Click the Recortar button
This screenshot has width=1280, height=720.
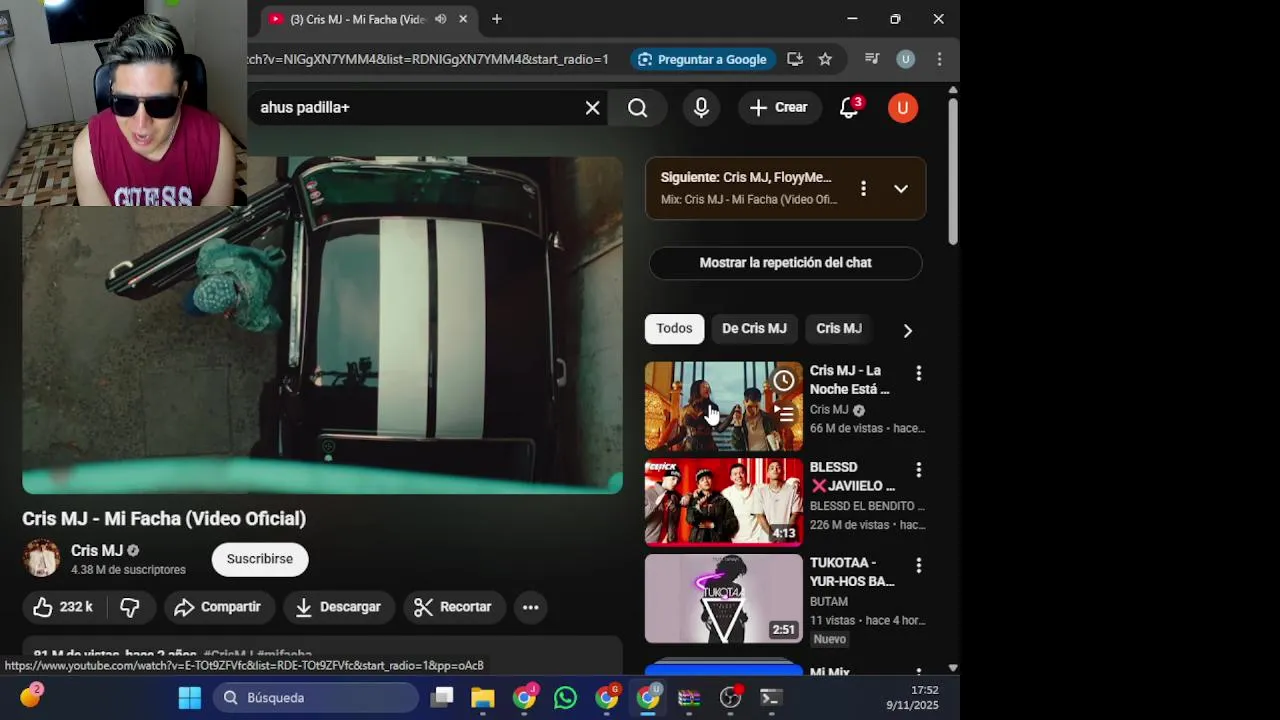point(453,607)
